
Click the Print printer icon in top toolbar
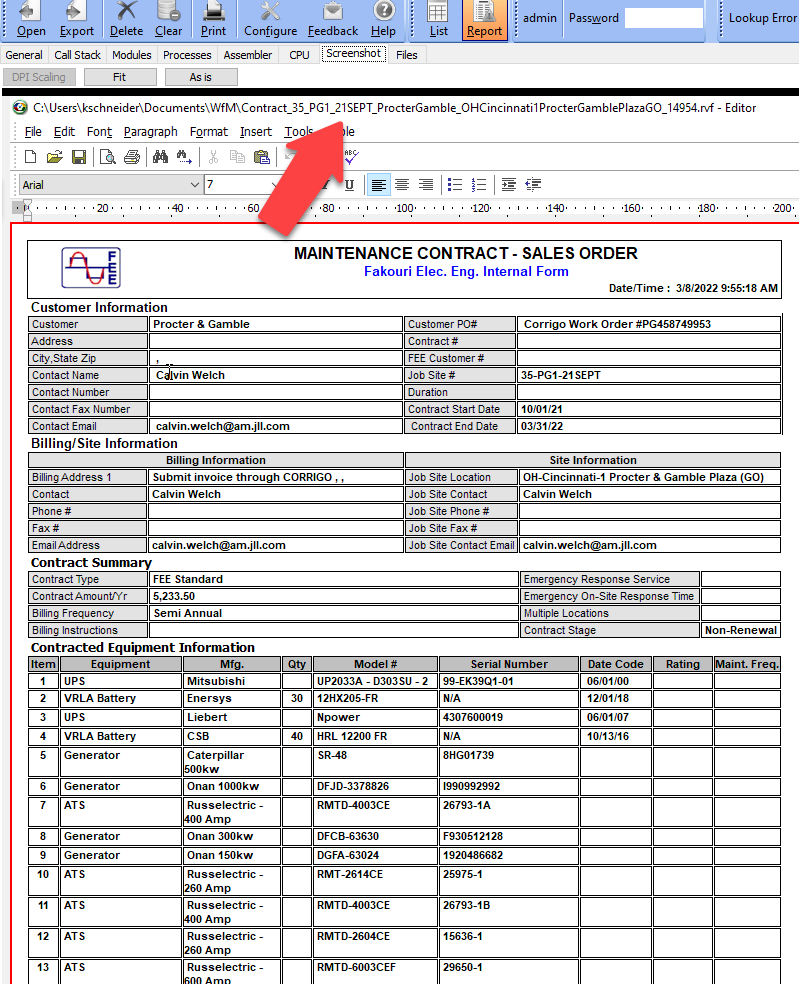(213, 19)
